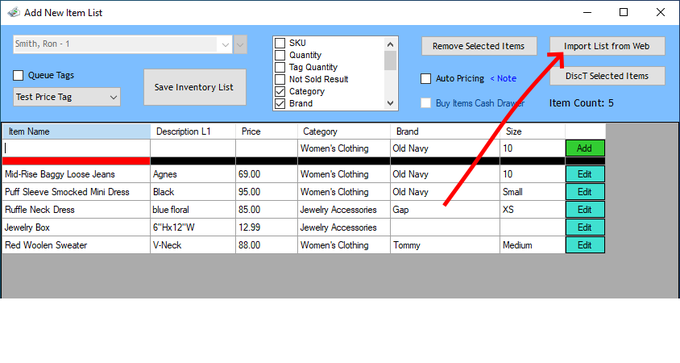Click the empty Description entry cell
This screenshot has height=363, width=680.
click(193, 148)
